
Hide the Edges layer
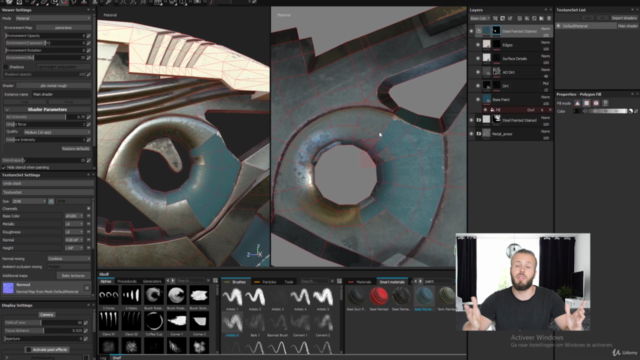(478, 45)
